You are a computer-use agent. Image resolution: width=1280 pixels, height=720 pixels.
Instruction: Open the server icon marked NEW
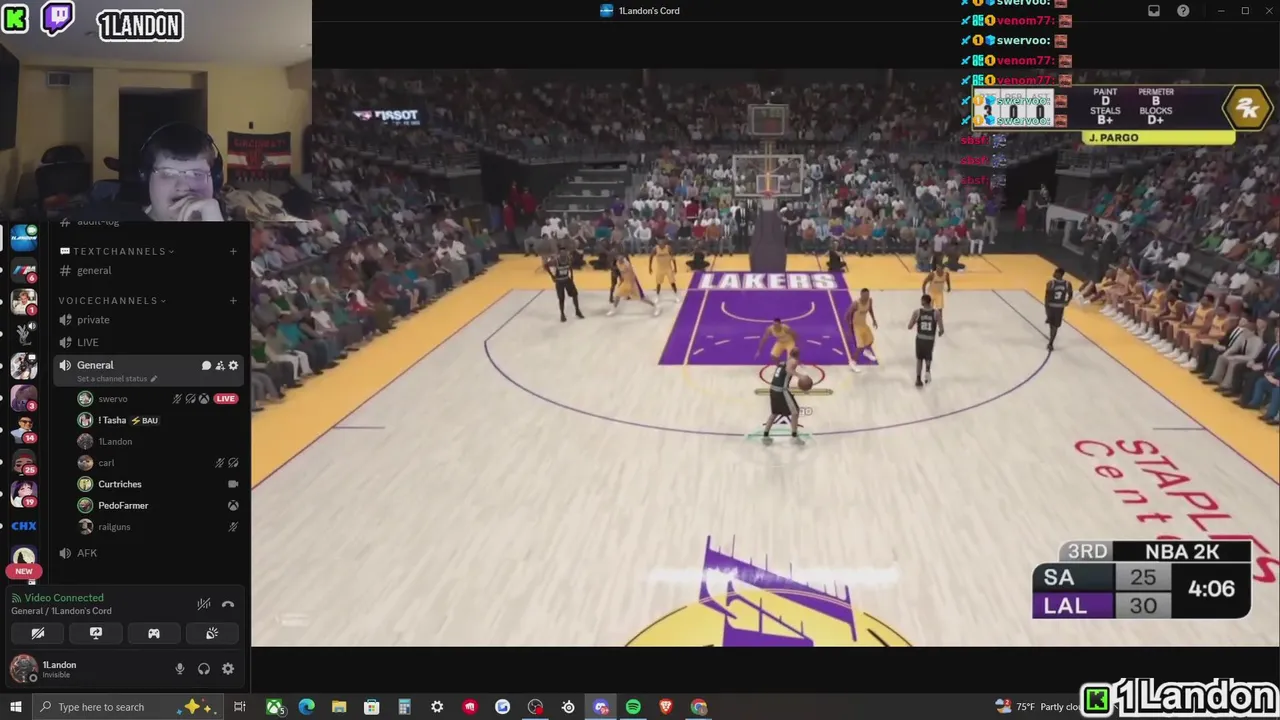coord(24,561)
